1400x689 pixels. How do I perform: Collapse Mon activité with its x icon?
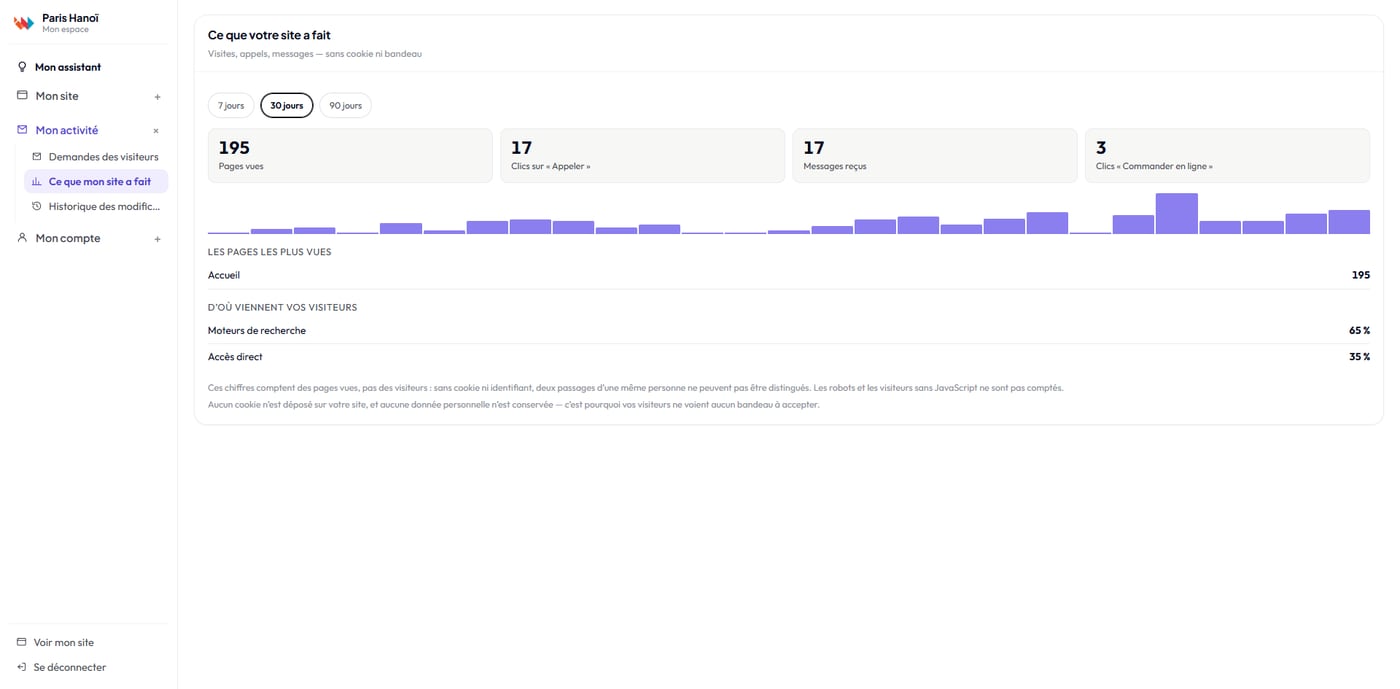[156, 131]
